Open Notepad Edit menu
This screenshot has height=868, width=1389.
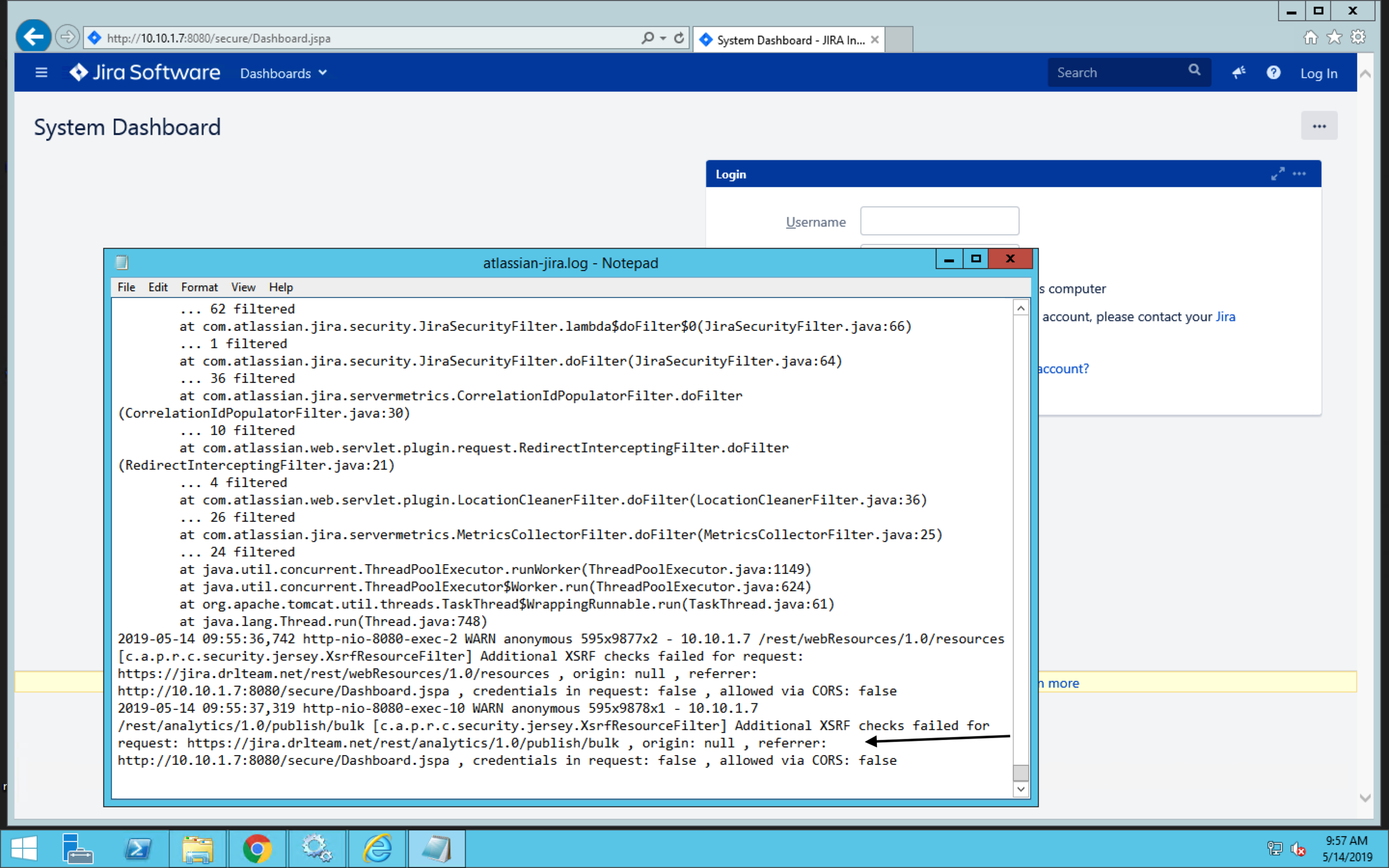pos(158,287)
